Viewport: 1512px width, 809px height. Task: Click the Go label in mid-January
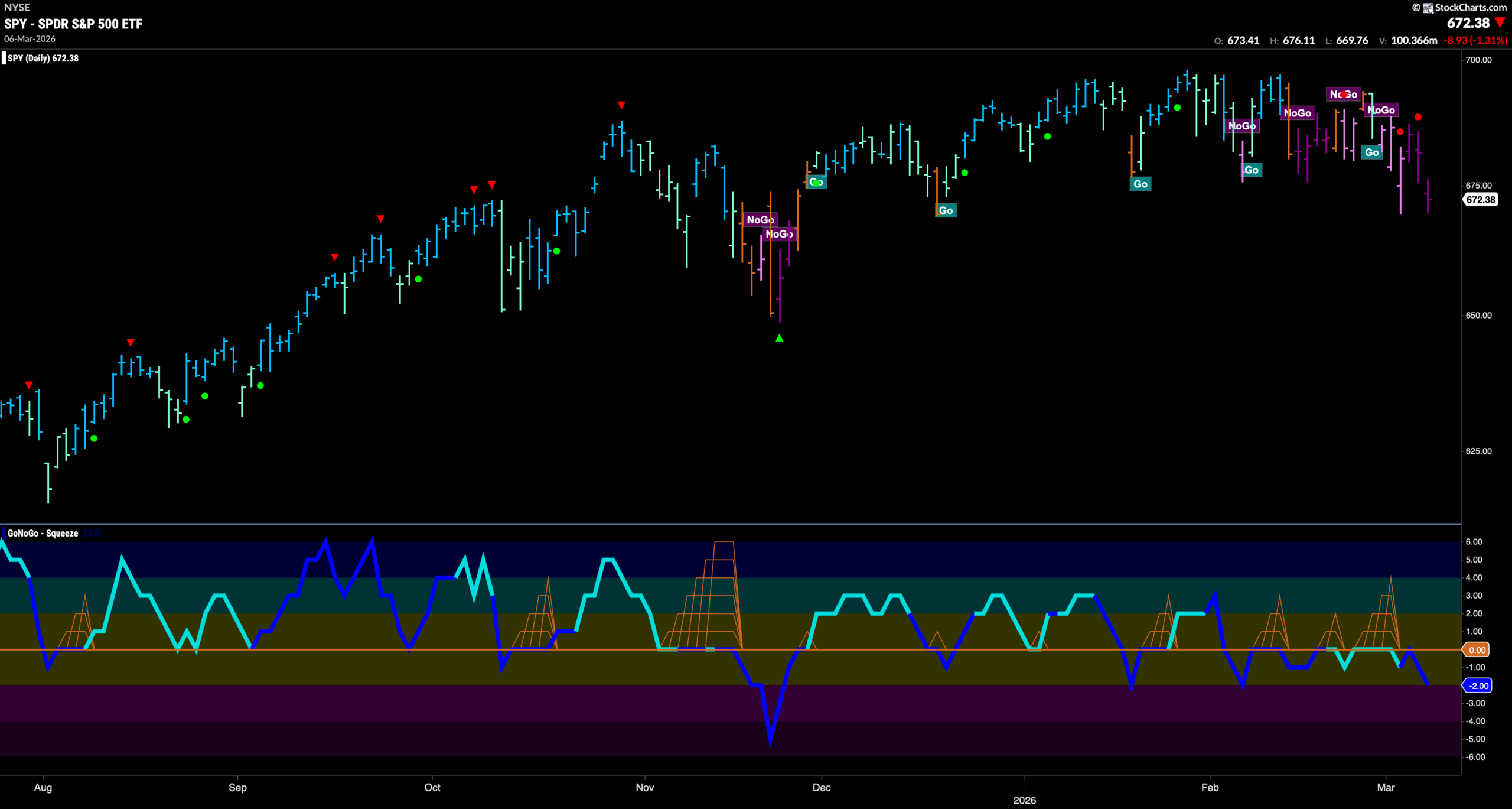coord(1140,184)
